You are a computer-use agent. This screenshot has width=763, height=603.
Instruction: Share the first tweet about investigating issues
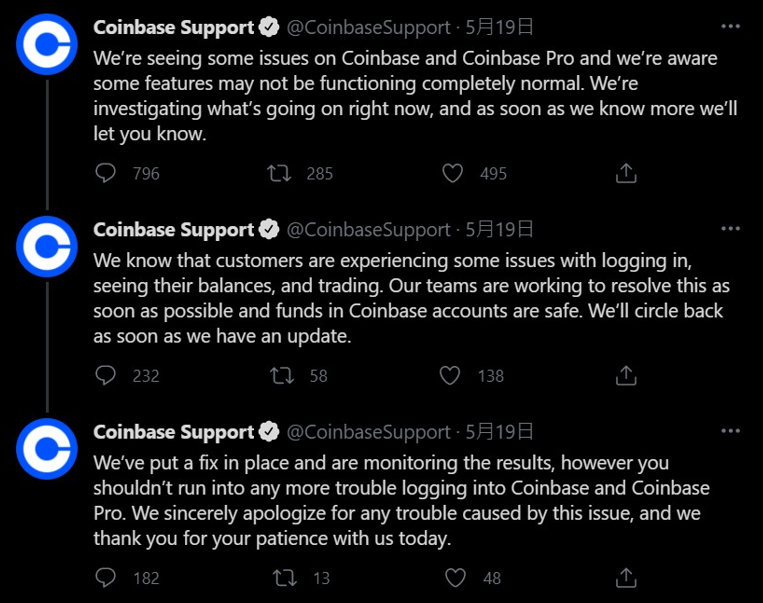(626, 173)
